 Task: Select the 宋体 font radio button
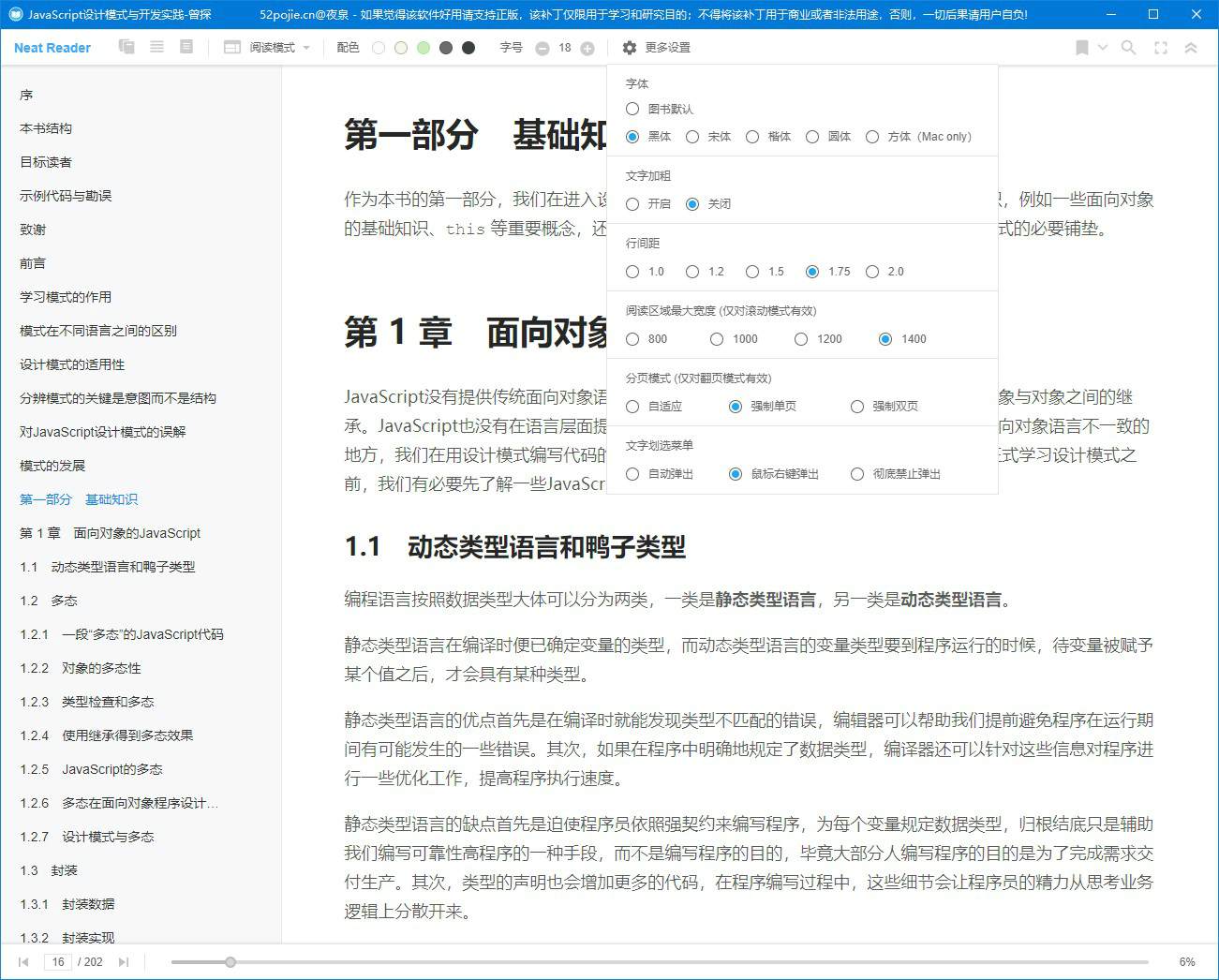pyautogui.click(x=692, y=137)
